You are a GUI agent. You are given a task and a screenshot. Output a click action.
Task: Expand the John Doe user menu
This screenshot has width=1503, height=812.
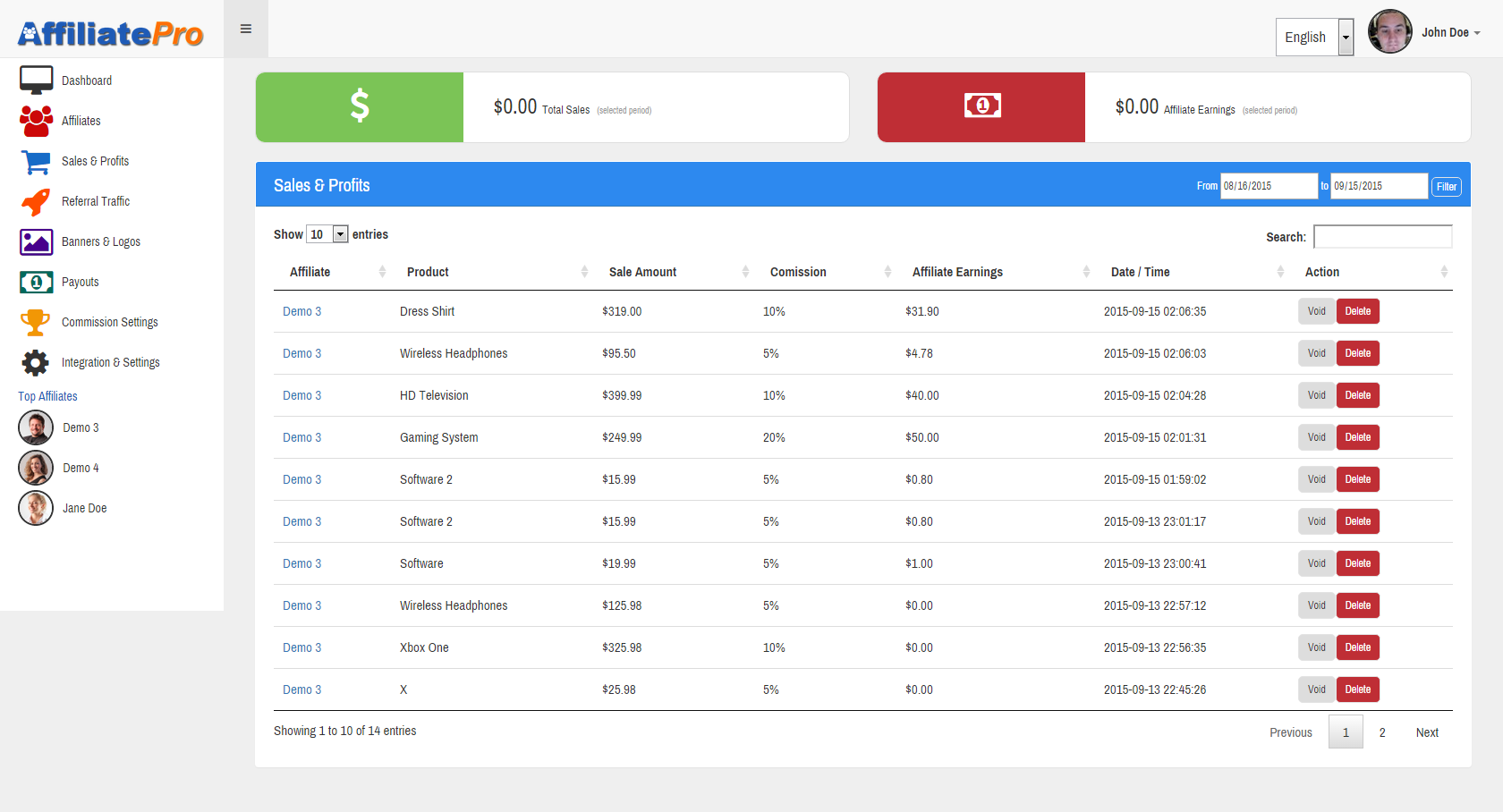pyautogui.click(x=1450, y=33)
